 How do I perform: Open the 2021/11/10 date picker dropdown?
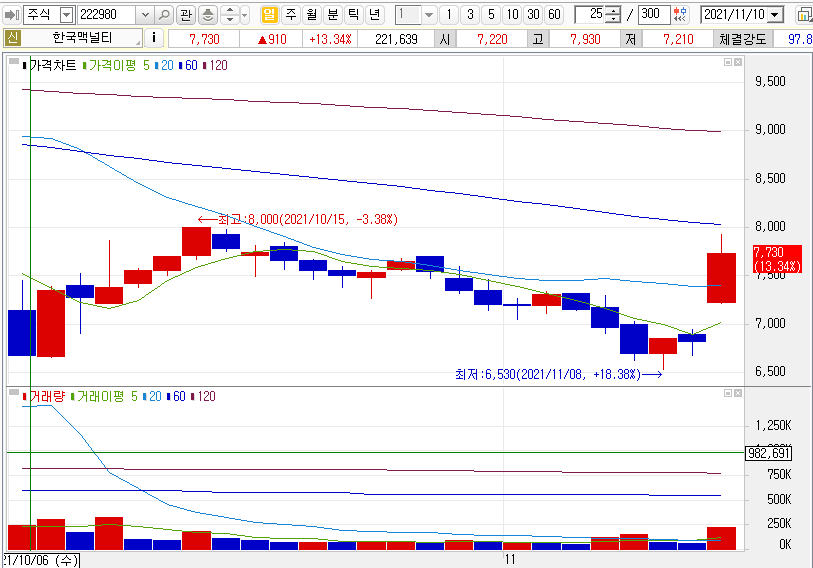776,15
